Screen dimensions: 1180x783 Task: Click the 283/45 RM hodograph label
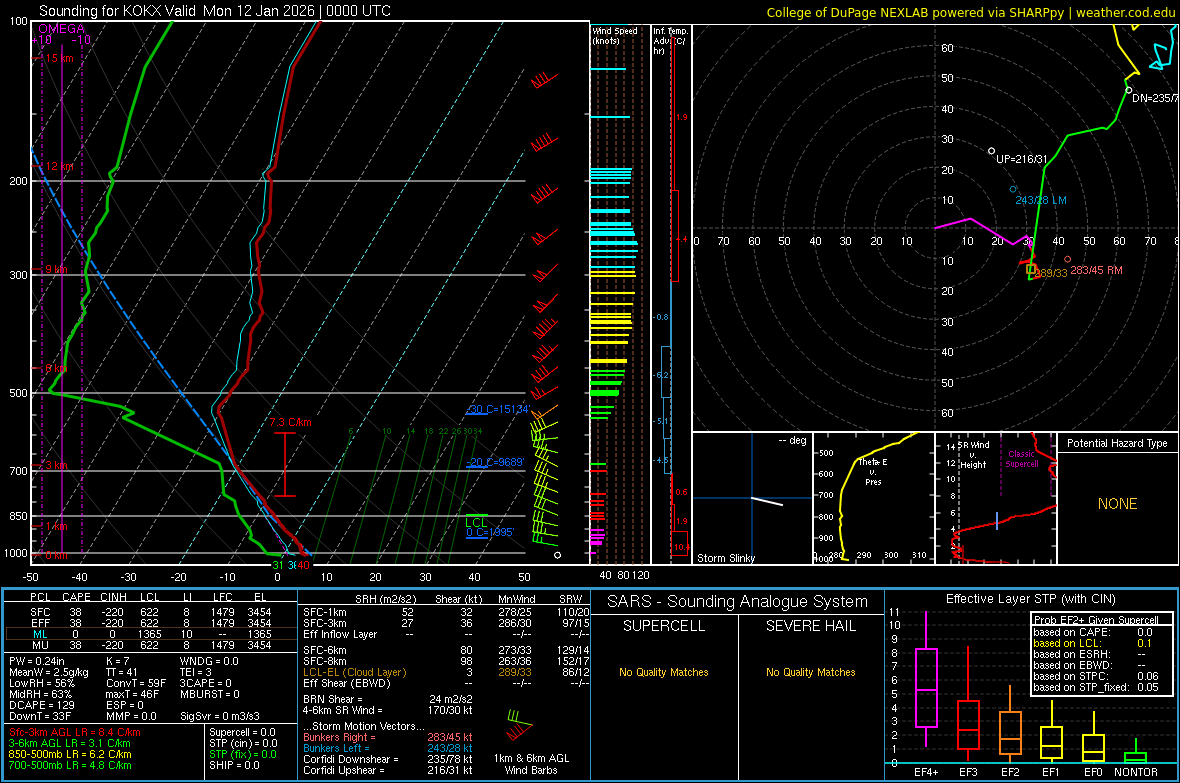(x=1096, y=270)
